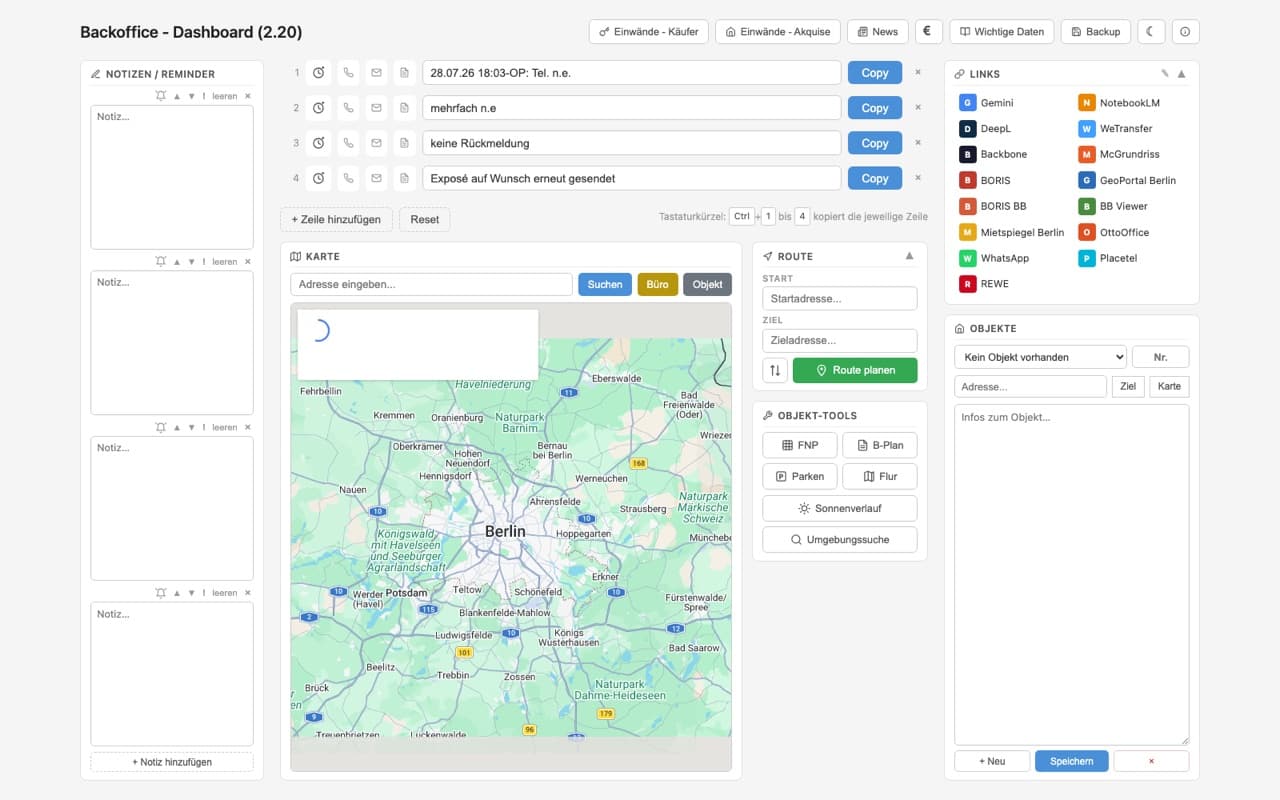
Task: Click the Speichern button
Action: tap(1072, 761)
